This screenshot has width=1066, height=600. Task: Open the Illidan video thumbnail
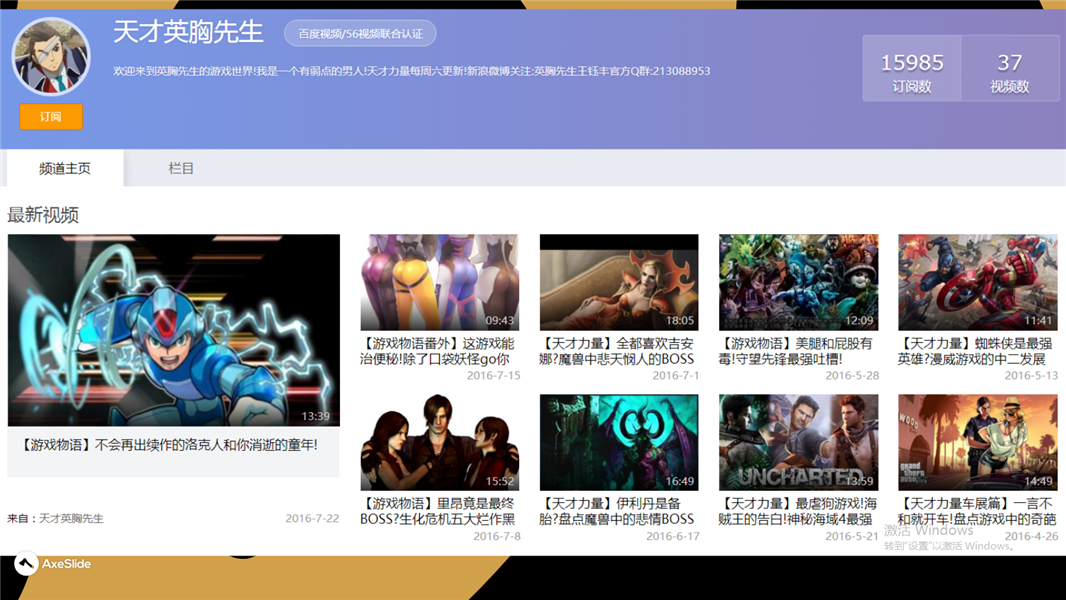[618, 441]
